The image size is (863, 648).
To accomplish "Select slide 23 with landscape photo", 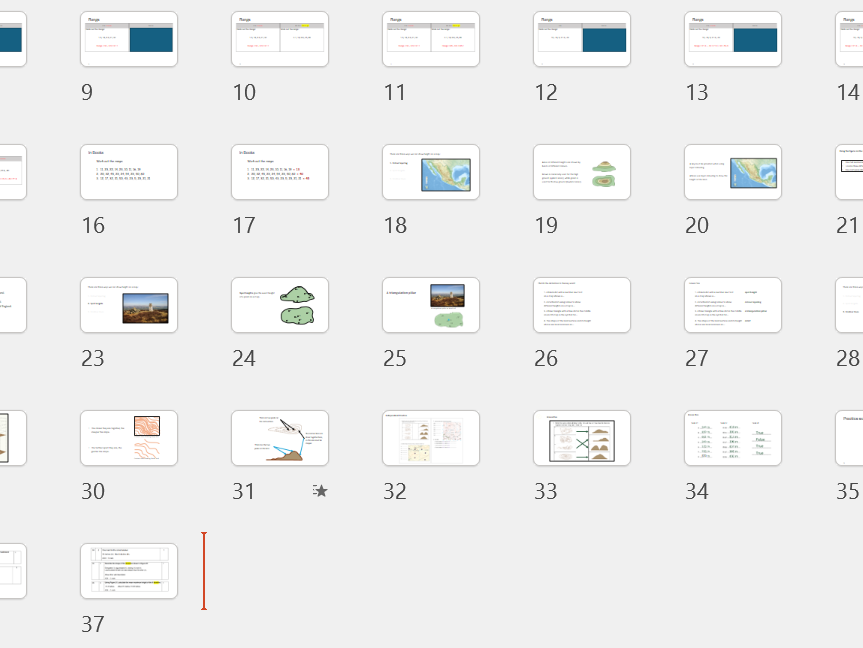I will click(129, 305).
